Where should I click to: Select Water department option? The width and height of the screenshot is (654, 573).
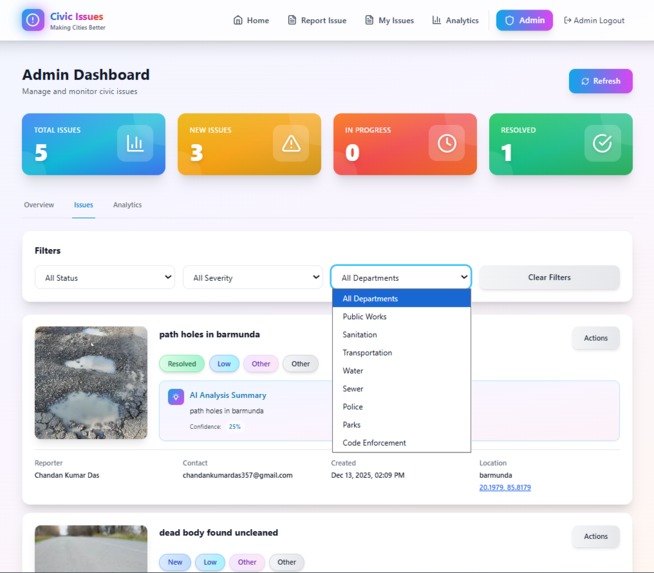tap(401, 370)
